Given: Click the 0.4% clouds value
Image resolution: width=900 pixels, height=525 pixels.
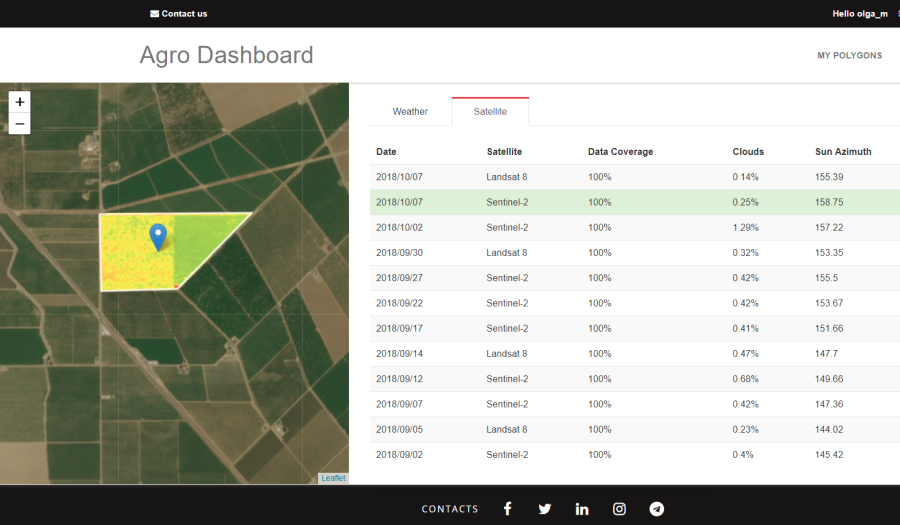Looking at the screenshot, I should [x=743, y=454].
